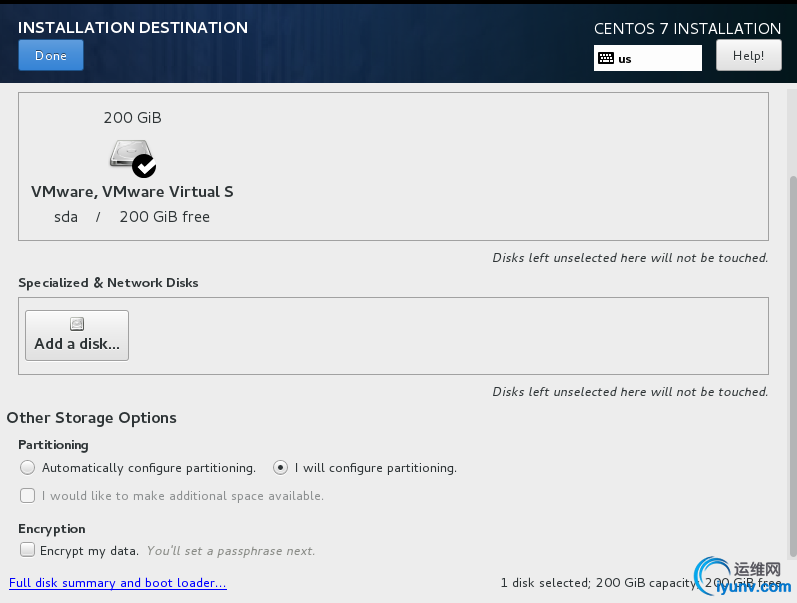Choose "Automatically configure partitioning" option
This screenshot has width=797, height=603.
click(27, 467)
